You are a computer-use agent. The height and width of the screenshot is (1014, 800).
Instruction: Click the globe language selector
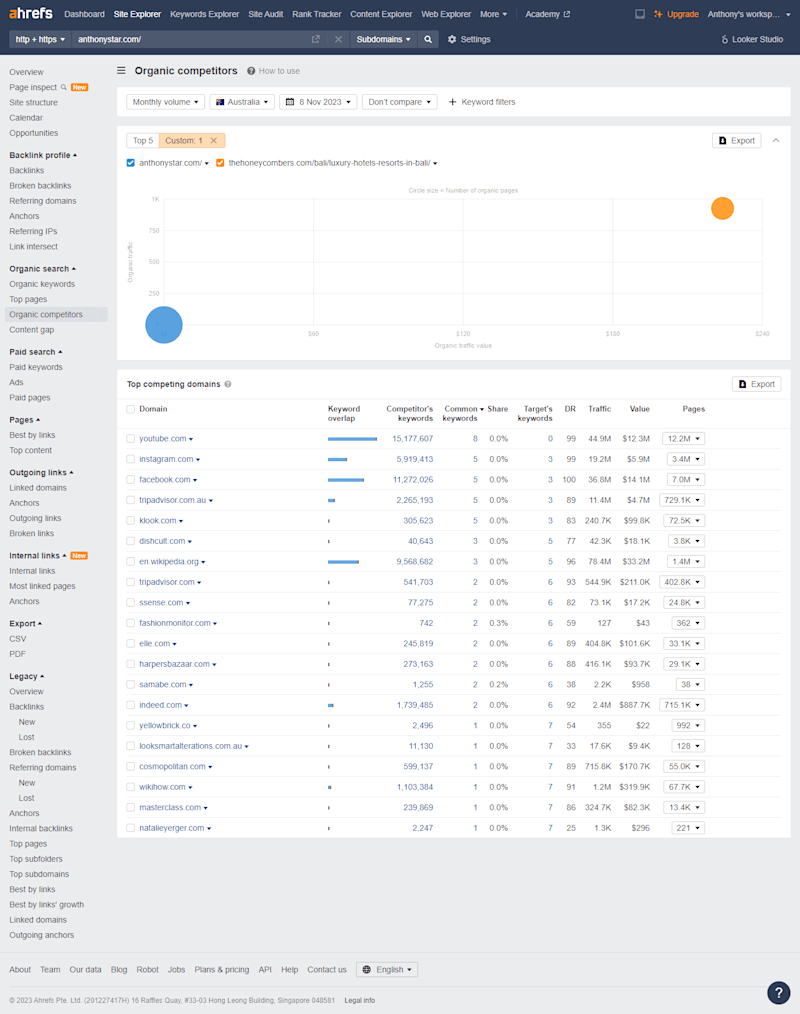pyautogui.click(x=387, y=969)
